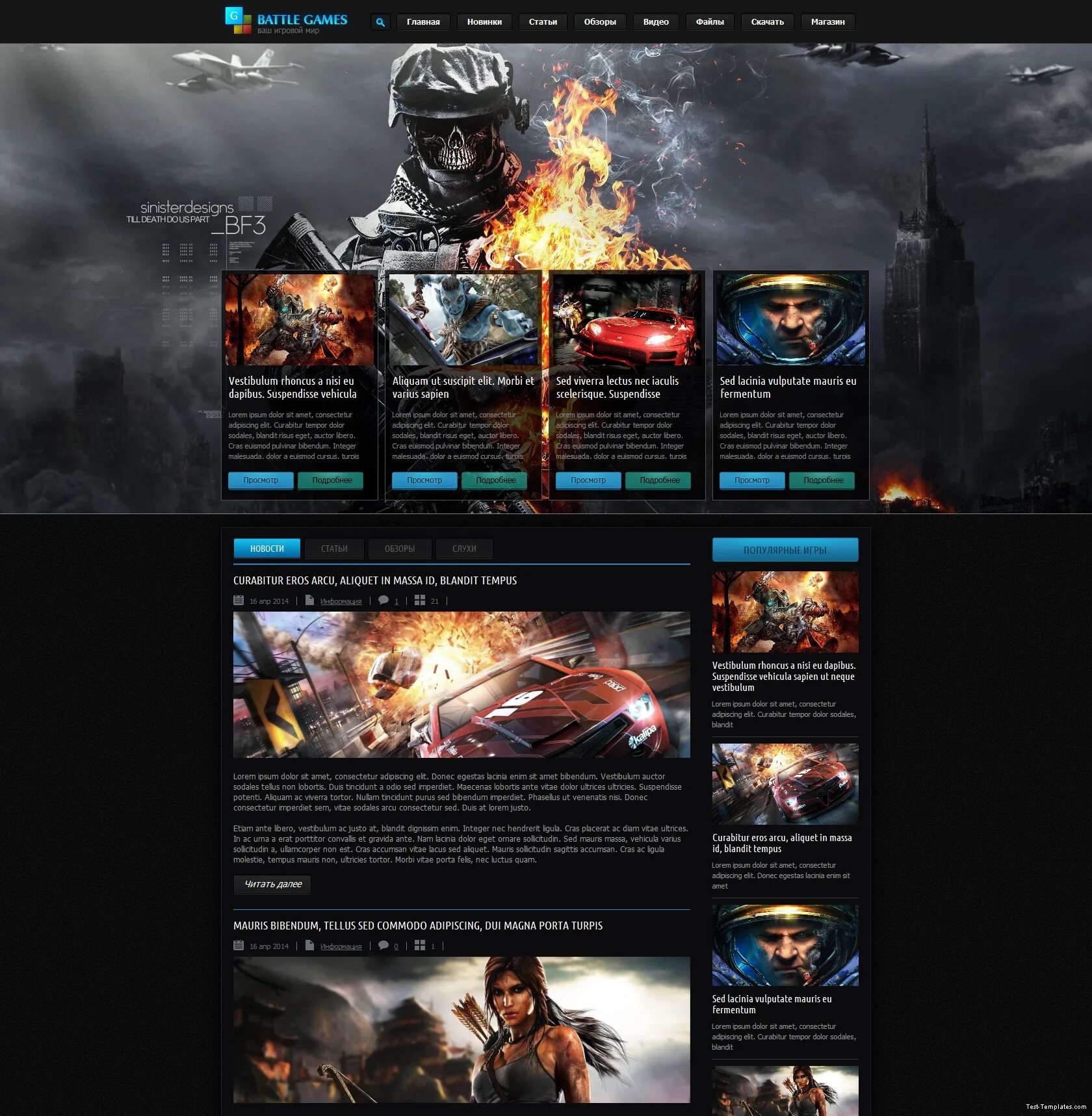Open Информация link under Mauris bibendum post
The height and width of the screenshot is (1116, 1092).
point(341,946)
